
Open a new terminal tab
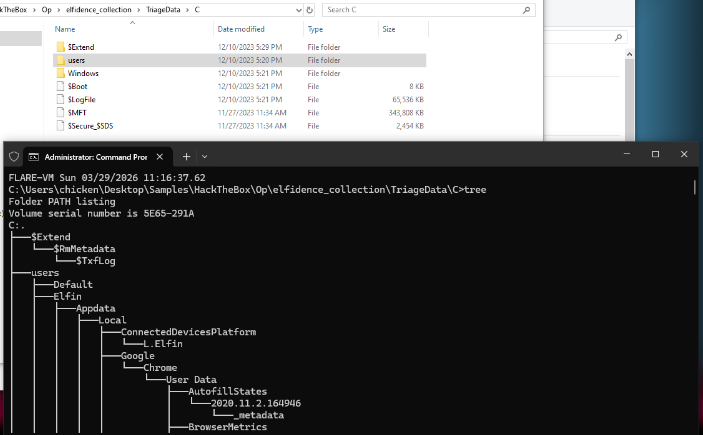[186, 156]
